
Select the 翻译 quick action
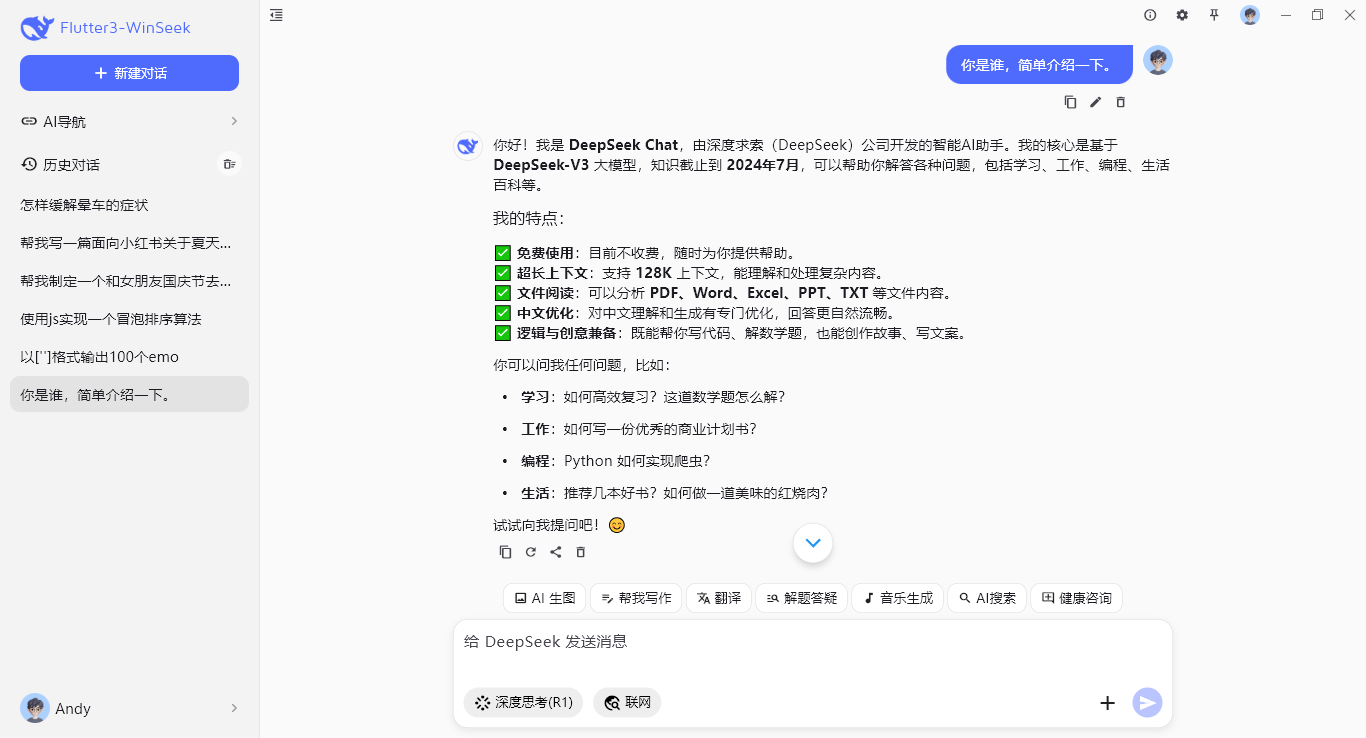[x=718, y=598]
